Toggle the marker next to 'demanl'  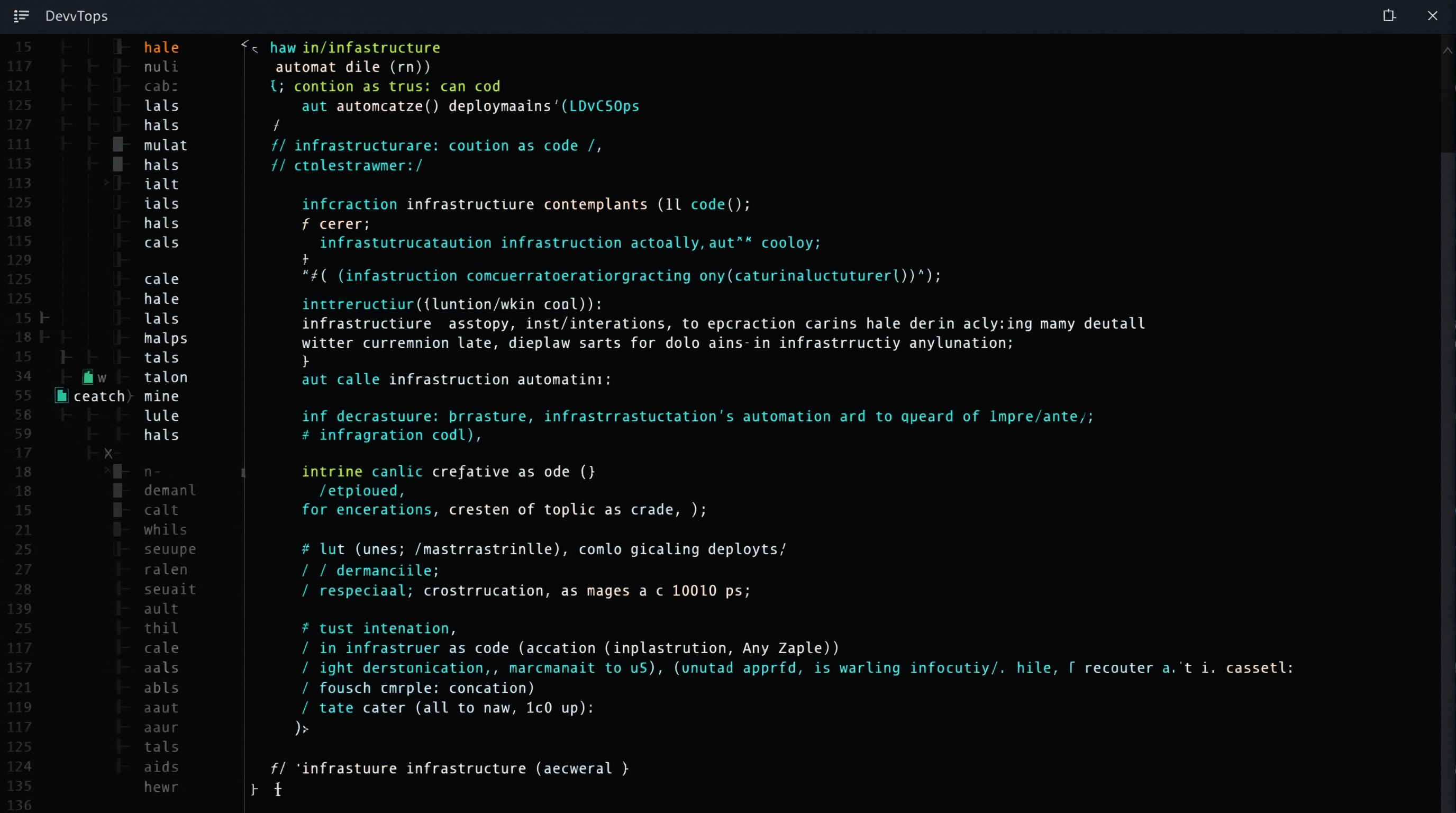coord(118,490)
